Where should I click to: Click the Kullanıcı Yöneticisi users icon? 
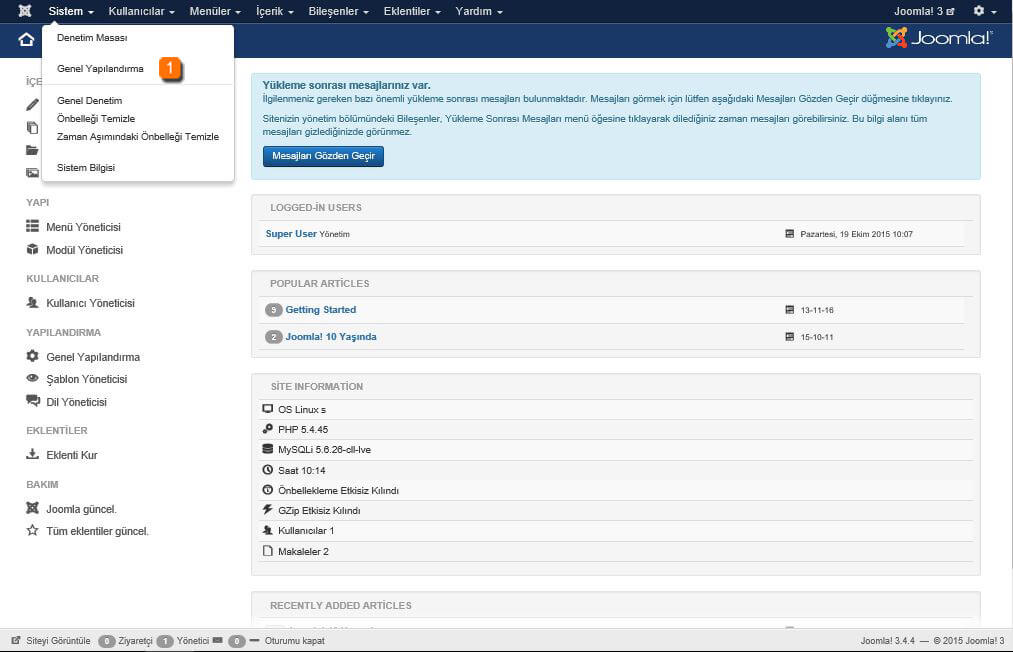point(32,303)
